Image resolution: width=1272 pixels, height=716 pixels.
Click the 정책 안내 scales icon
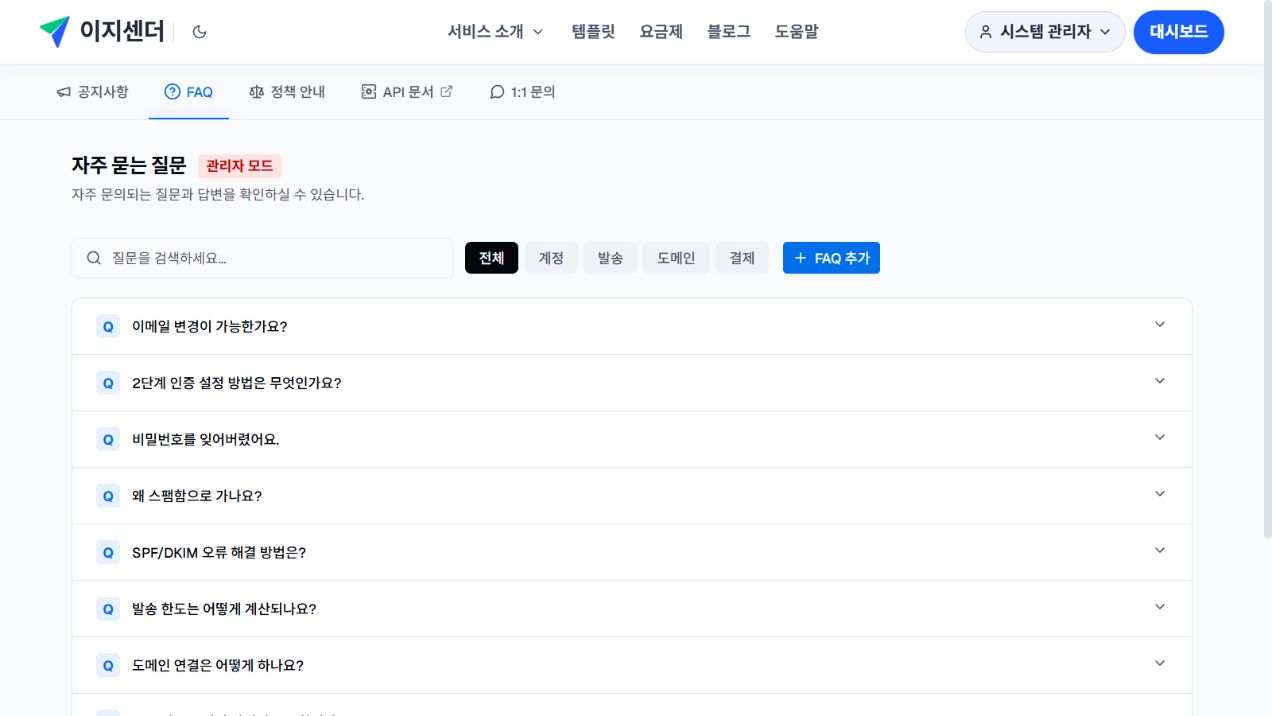click(x=257, y=92)
